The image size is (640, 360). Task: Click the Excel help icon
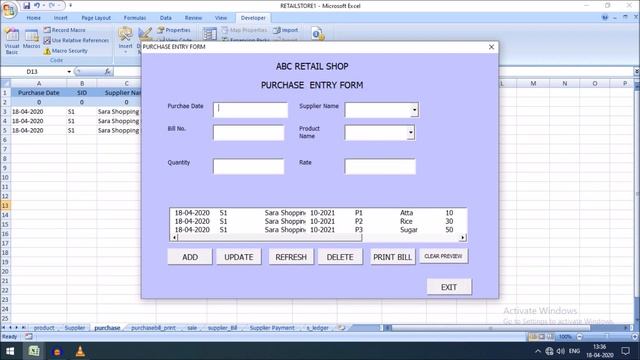tap(604, 18)
